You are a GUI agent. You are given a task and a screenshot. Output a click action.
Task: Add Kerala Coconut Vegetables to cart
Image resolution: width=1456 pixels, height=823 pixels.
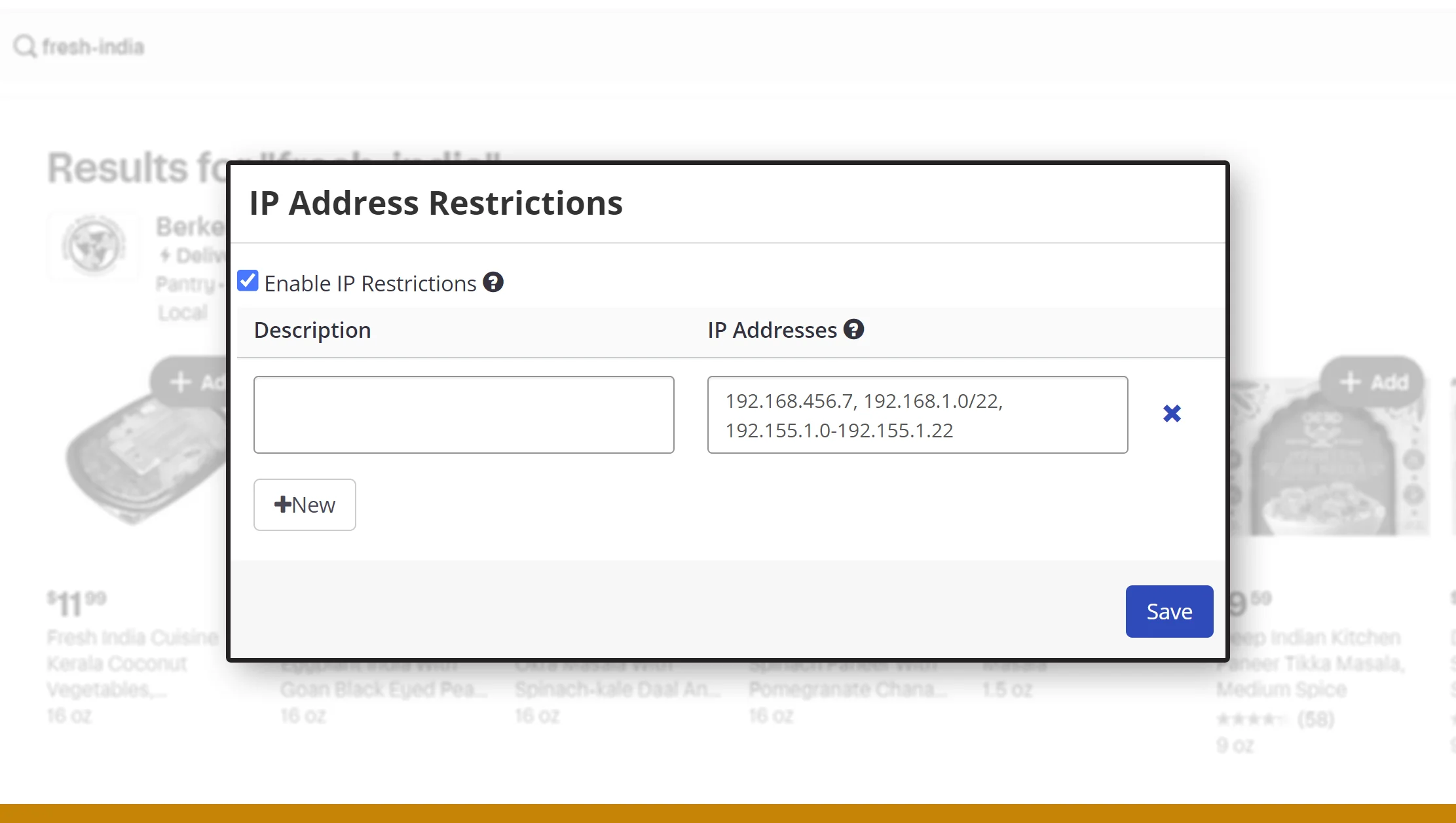[190, 382]
